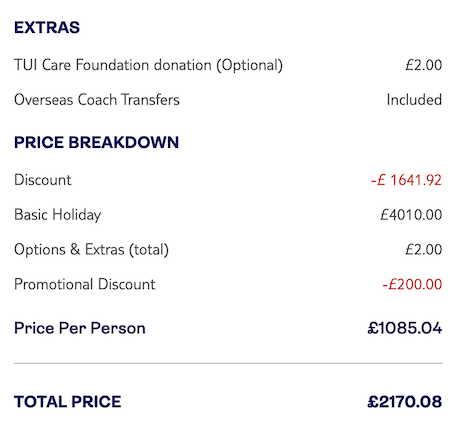Viewport: 454px width, 446px height.
Task: Select Options & Extras (total) label
Action: coord(91,250)
